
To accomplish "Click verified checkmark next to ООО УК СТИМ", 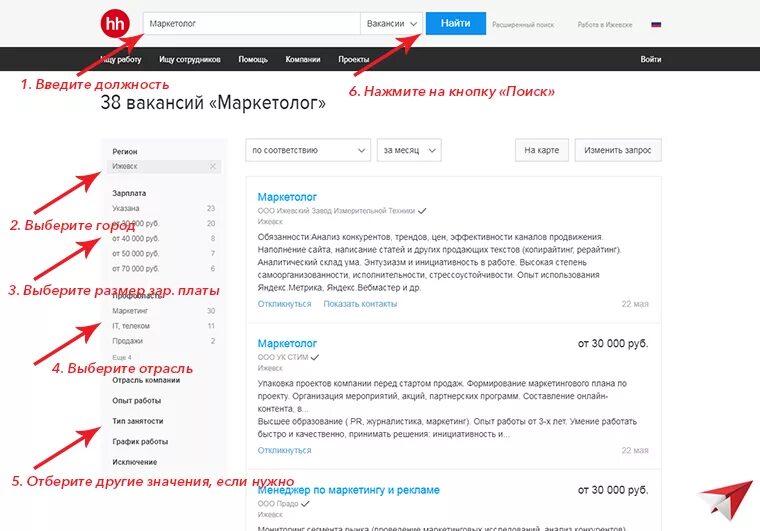I will tap(315, 358).
